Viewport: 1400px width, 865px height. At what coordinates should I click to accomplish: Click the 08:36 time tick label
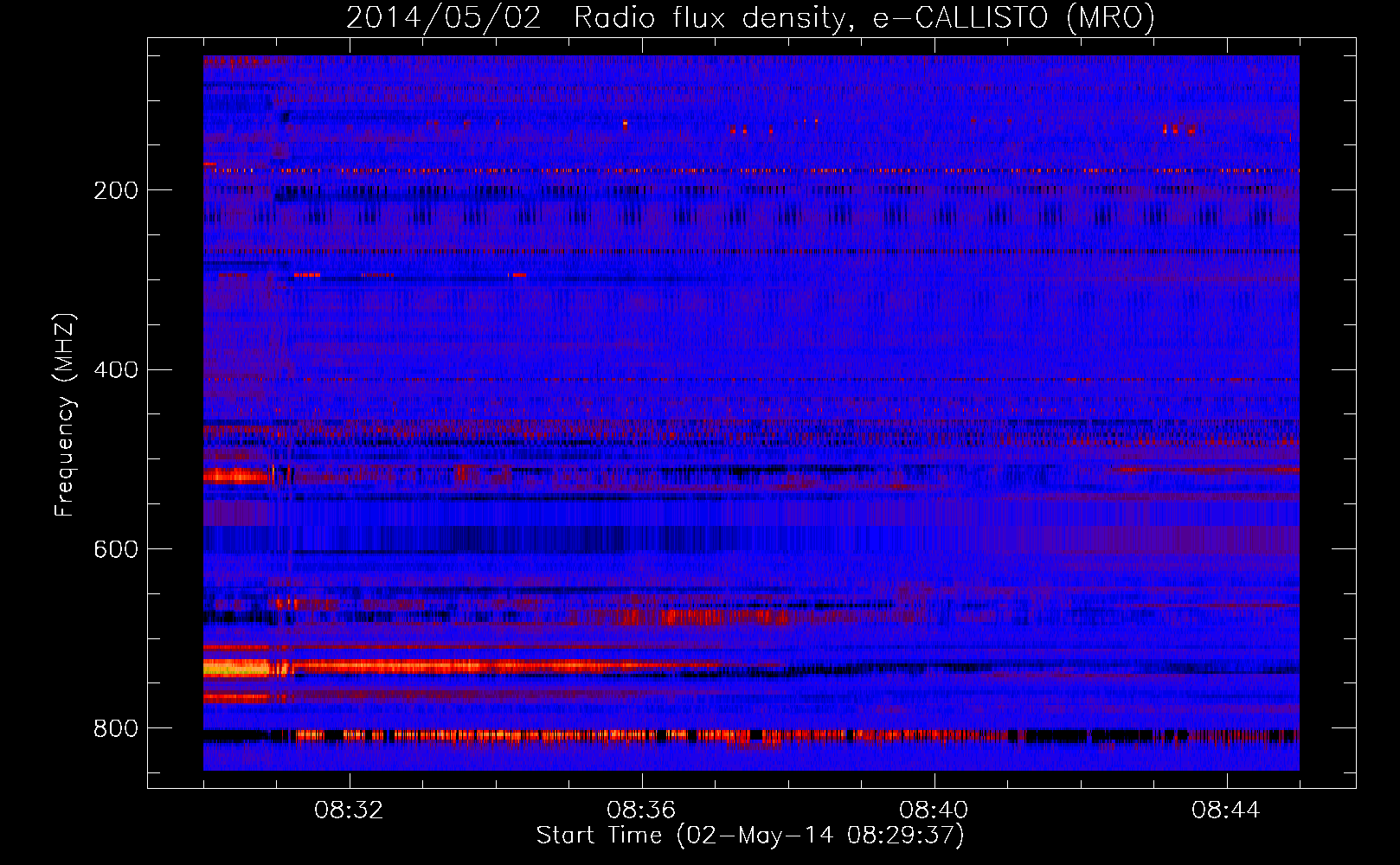pos(641,811)
